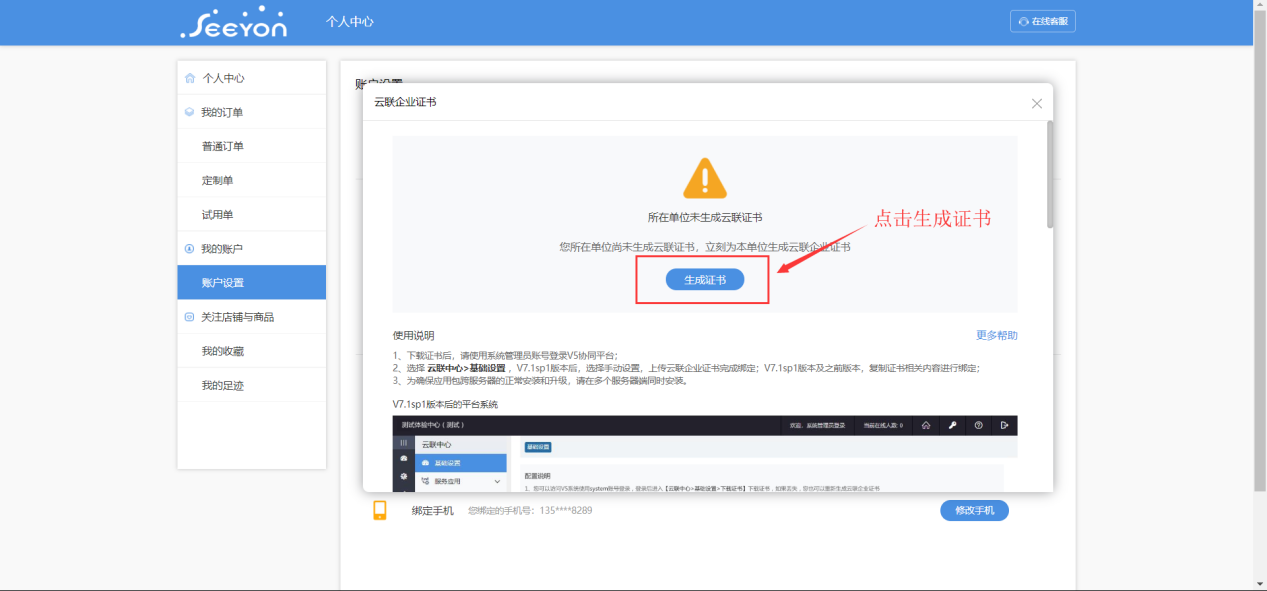Select 我的足迹 in the sidebar

point(252,385)
